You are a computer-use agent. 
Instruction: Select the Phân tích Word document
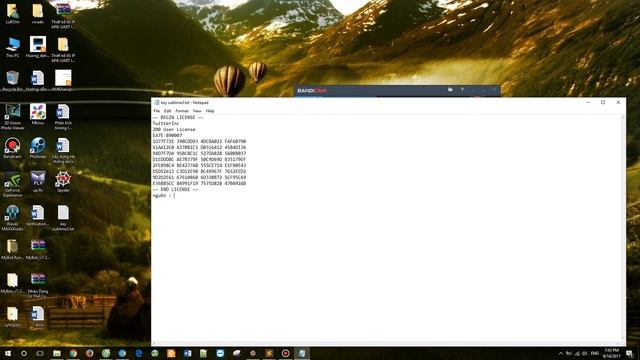click(x=63, y=117)
